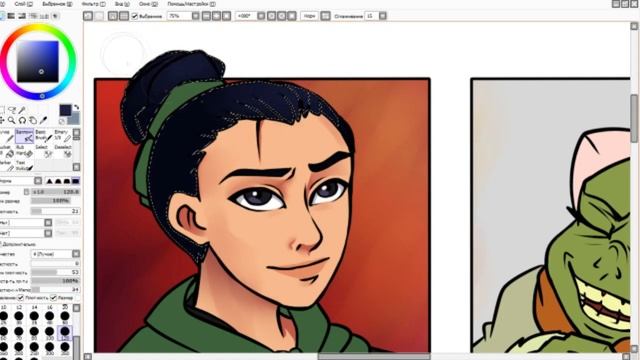Swap foreground and background colors arrow
The image size is (640, 360).
point(76,107)
